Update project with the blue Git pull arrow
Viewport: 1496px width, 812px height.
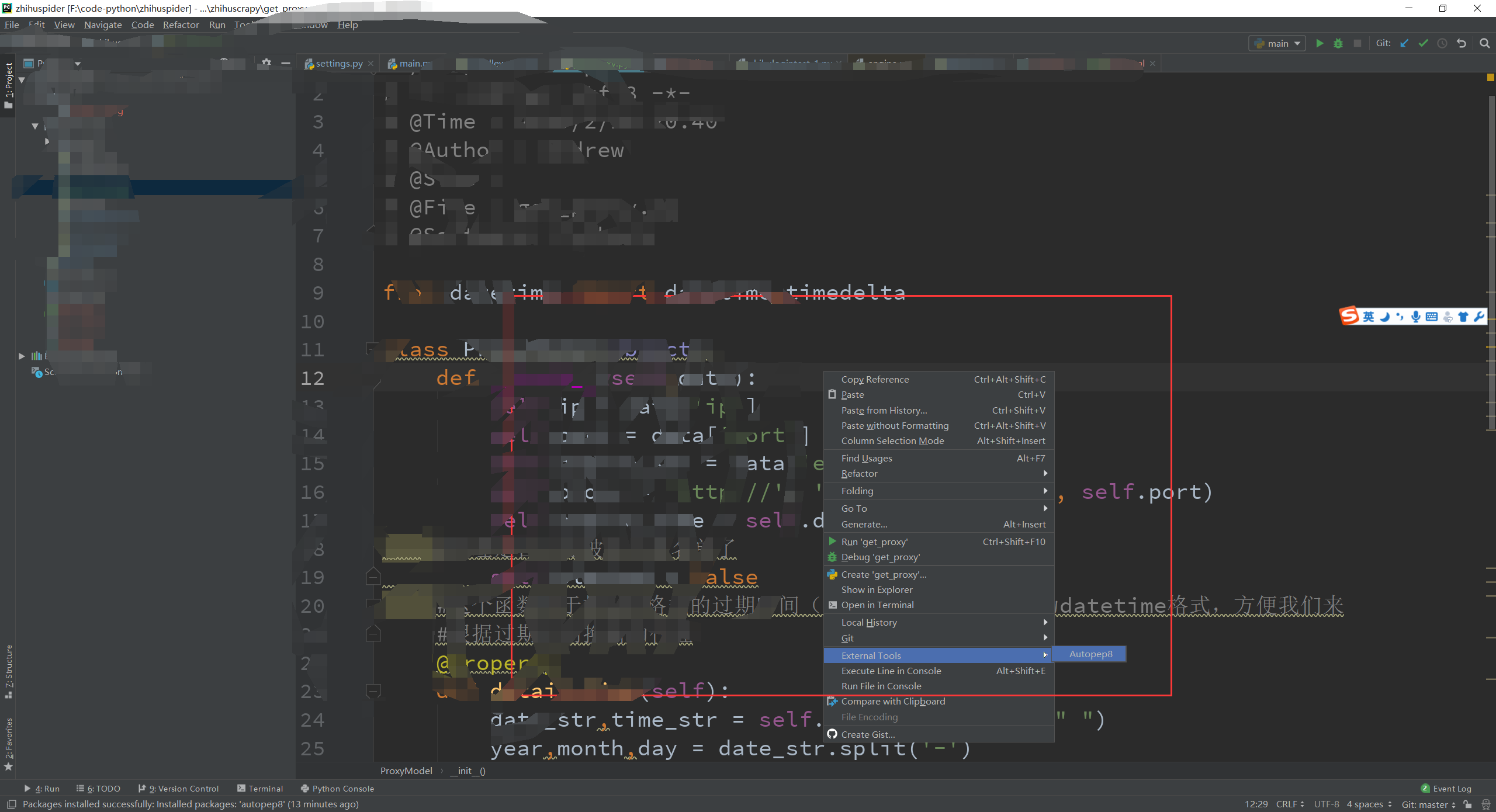1405,43
